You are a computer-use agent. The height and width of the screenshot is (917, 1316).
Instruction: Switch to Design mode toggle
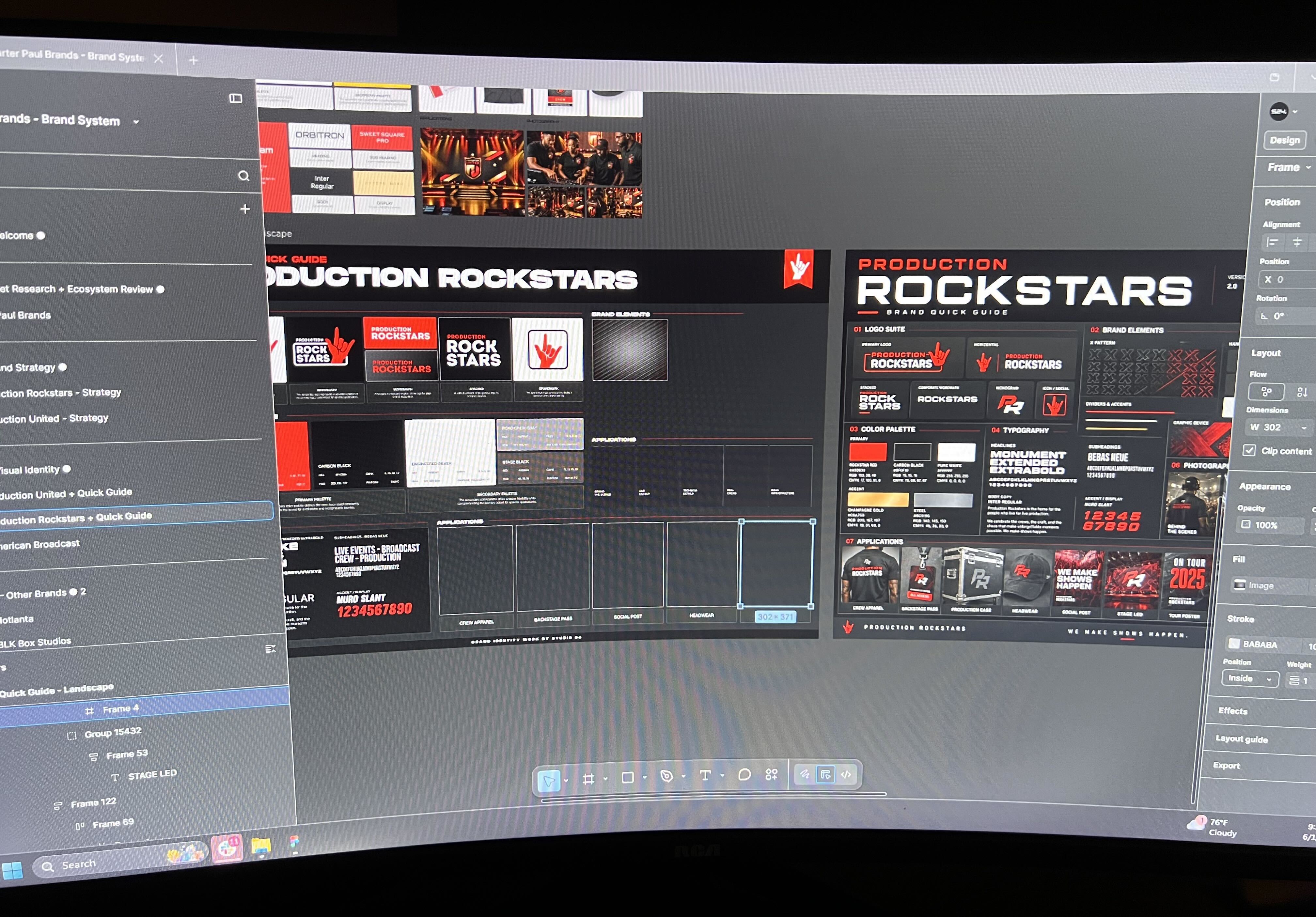[825, 775]
